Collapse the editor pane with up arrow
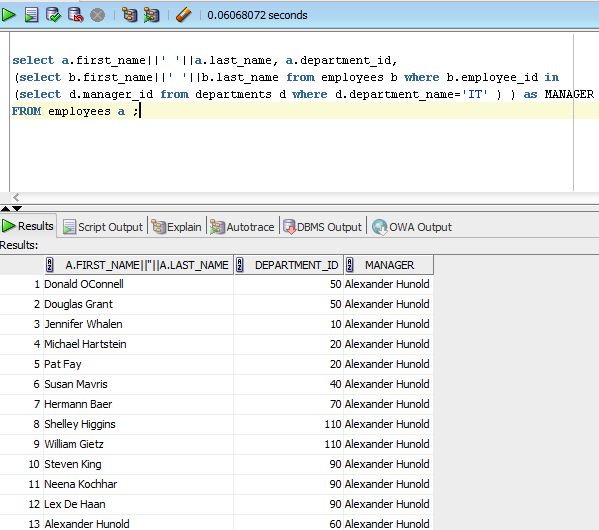Viewport: 599px width, 530px height. point(5,209)
